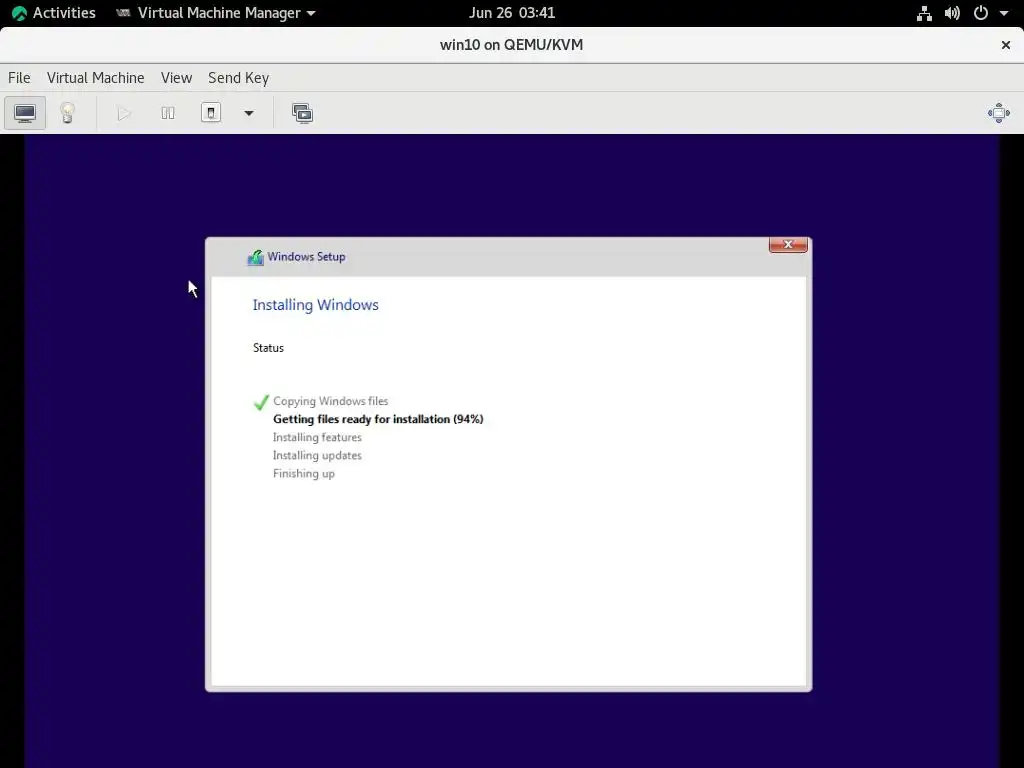Viewport: 1024px width, 768px height.
Task: Open the clock and calendar panel
Action: (512, 13)
